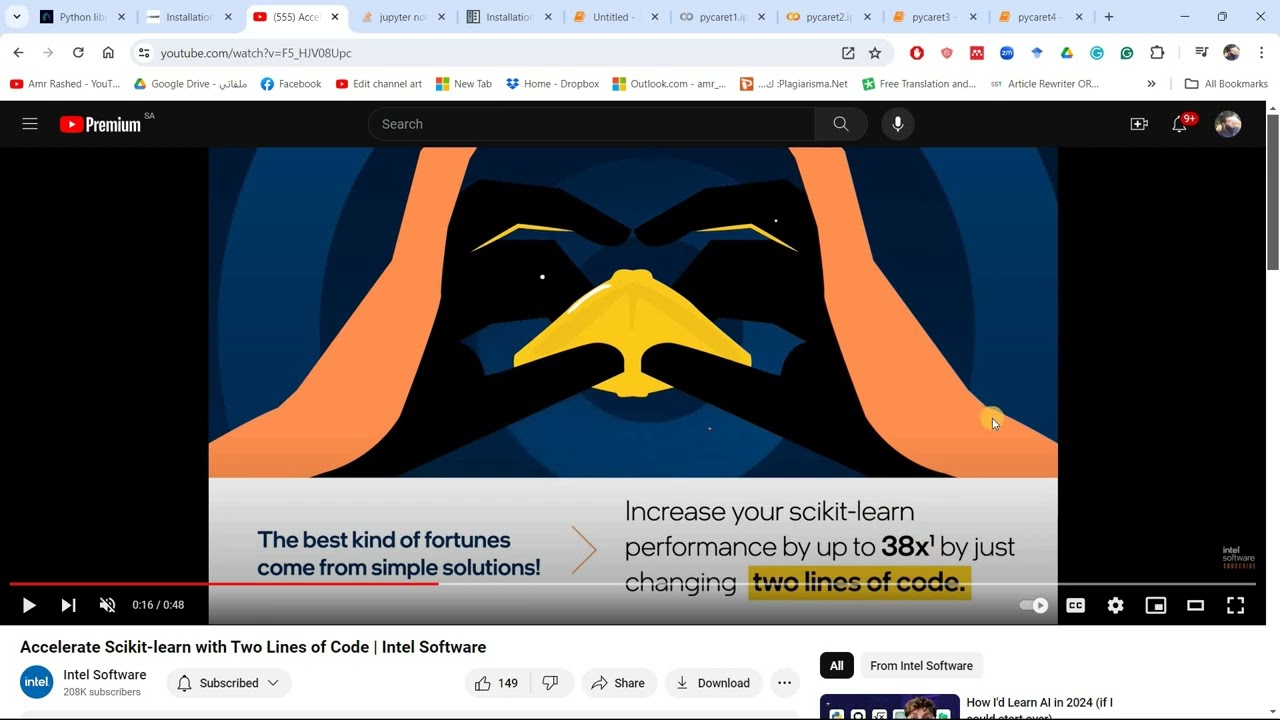Screen dimensions: 1280x720
Task: Enter fullscreen video mode
Action: pyautogui.click(x=1236, y=605)
